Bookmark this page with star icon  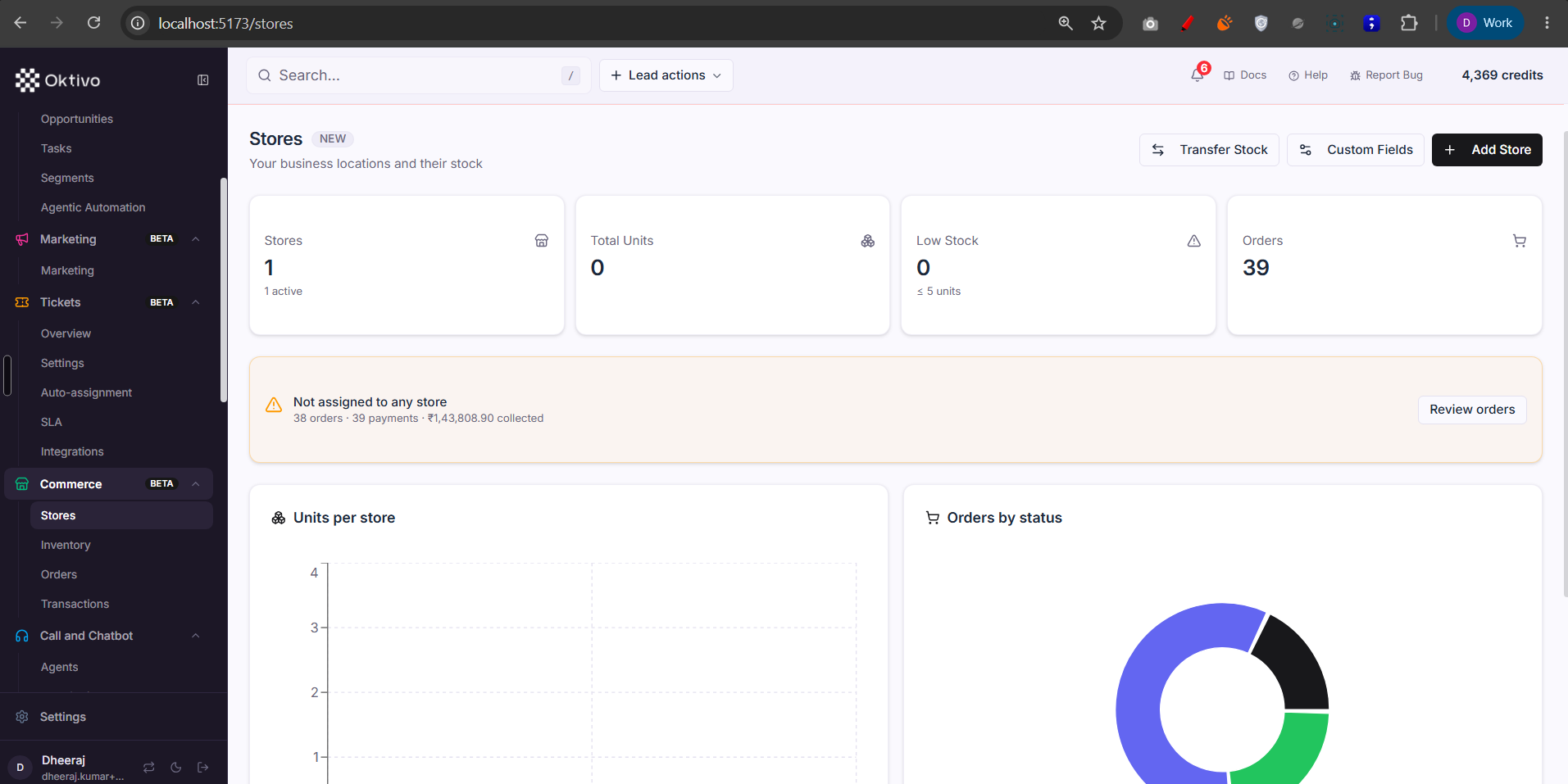click(x=1098, y=23)
